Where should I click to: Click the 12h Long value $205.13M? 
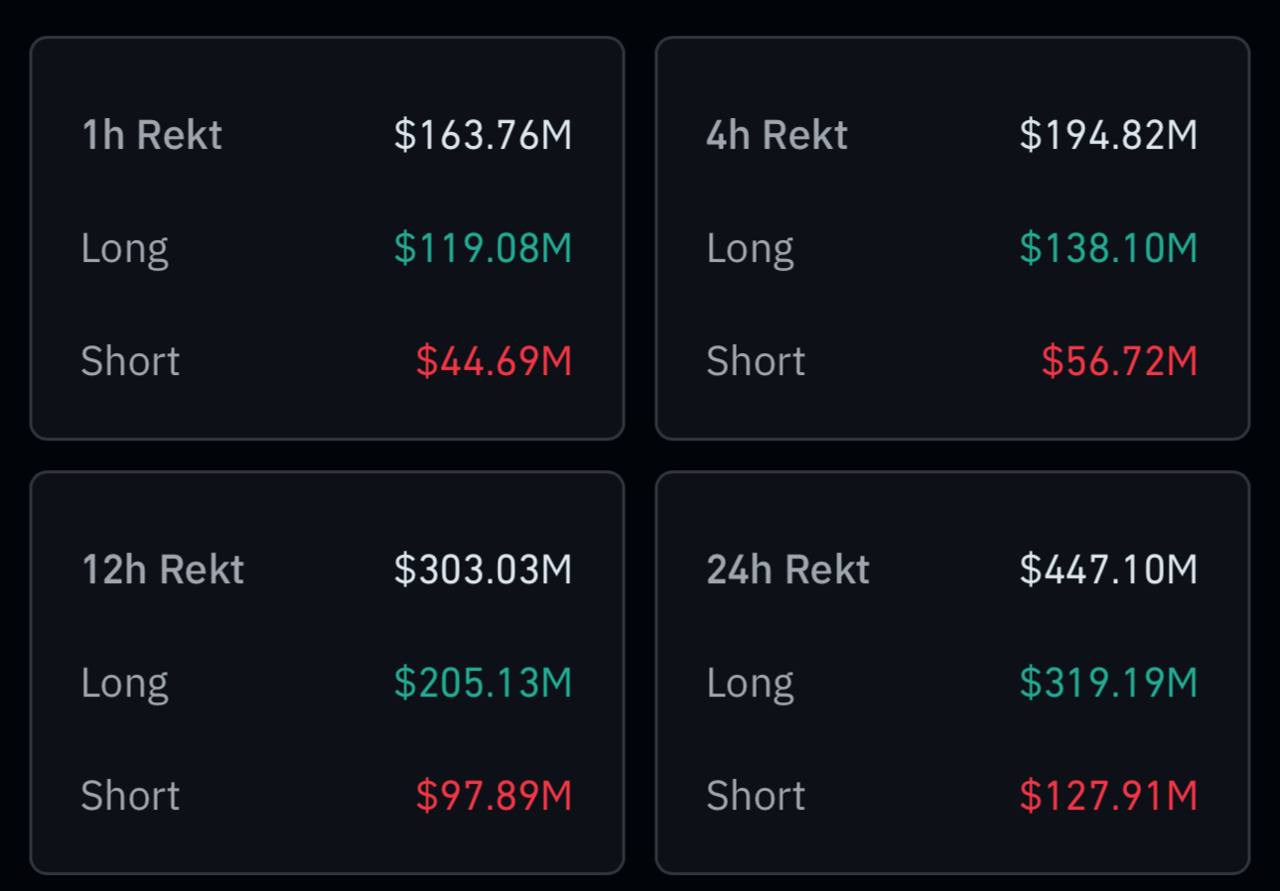[483, 682]
